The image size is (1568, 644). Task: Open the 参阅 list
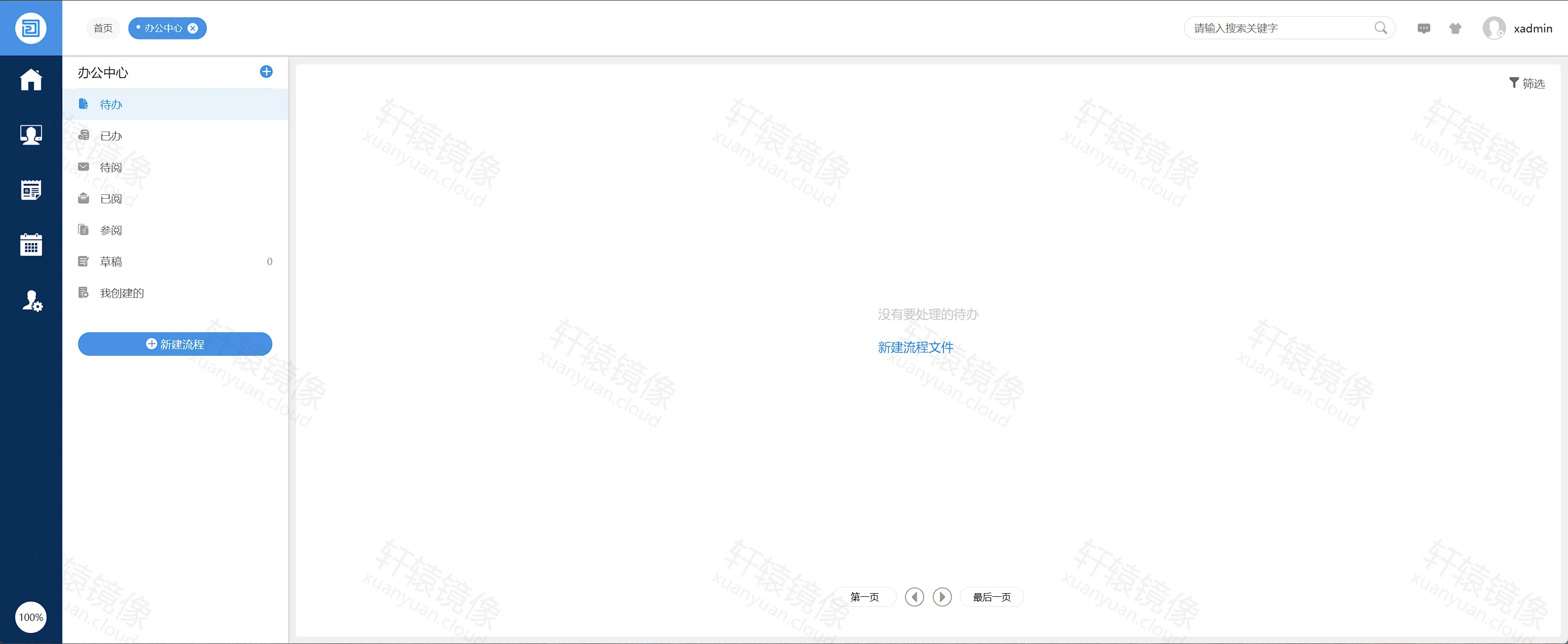coord(175,231)
